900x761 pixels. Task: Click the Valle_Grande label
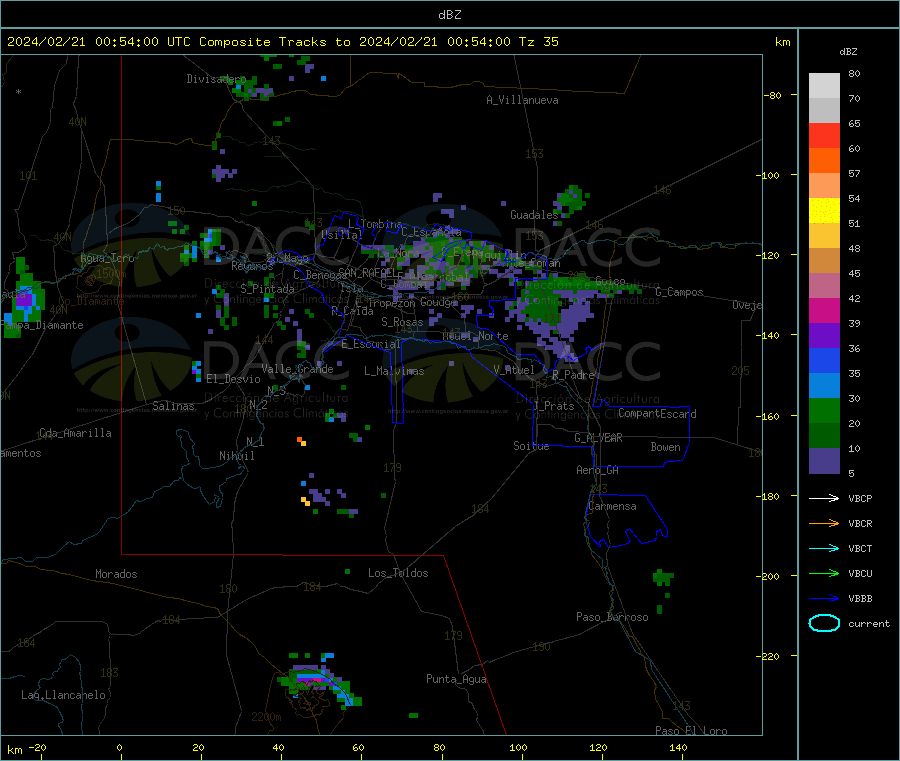click(297, 369)
